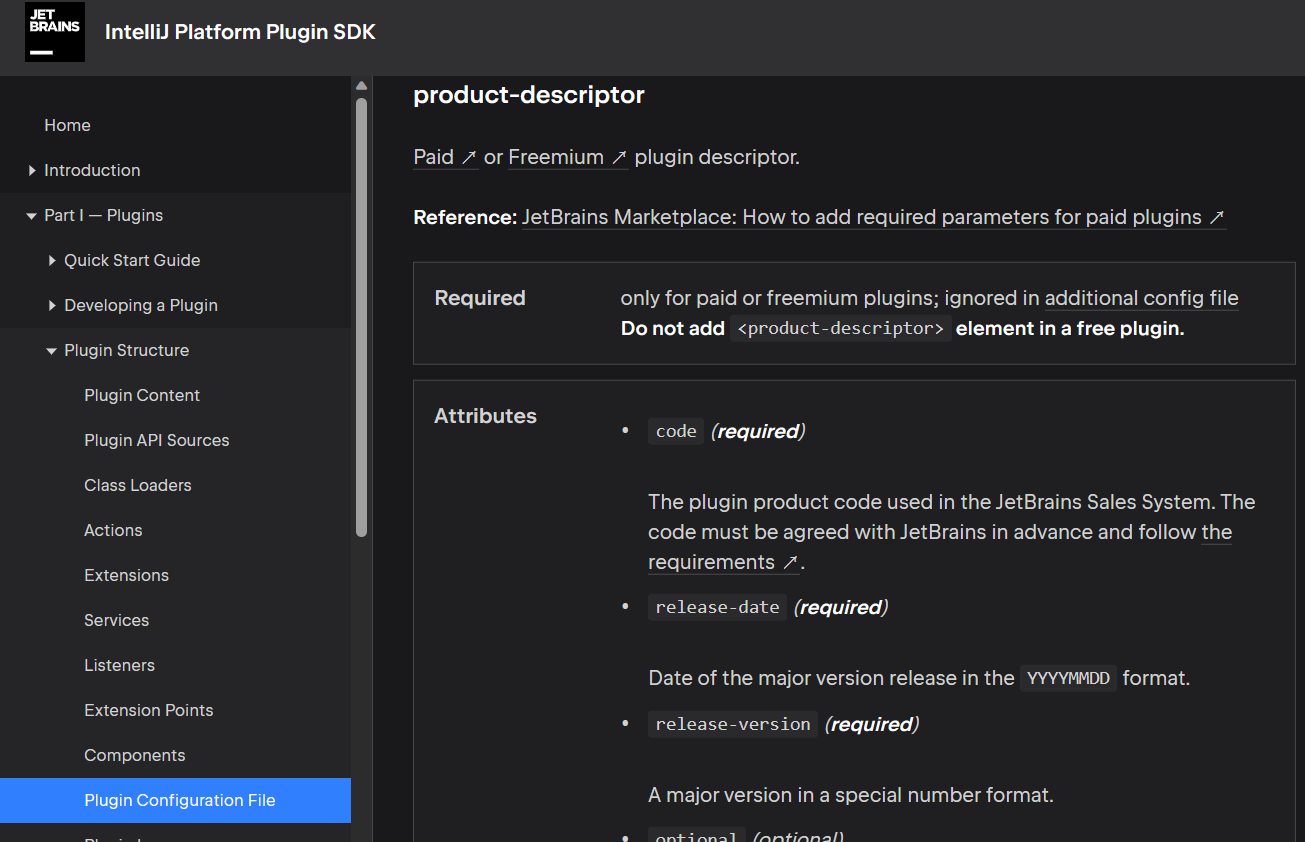Open IntelliJ Platform Plugin SDK title link

(x=240, y=32)
